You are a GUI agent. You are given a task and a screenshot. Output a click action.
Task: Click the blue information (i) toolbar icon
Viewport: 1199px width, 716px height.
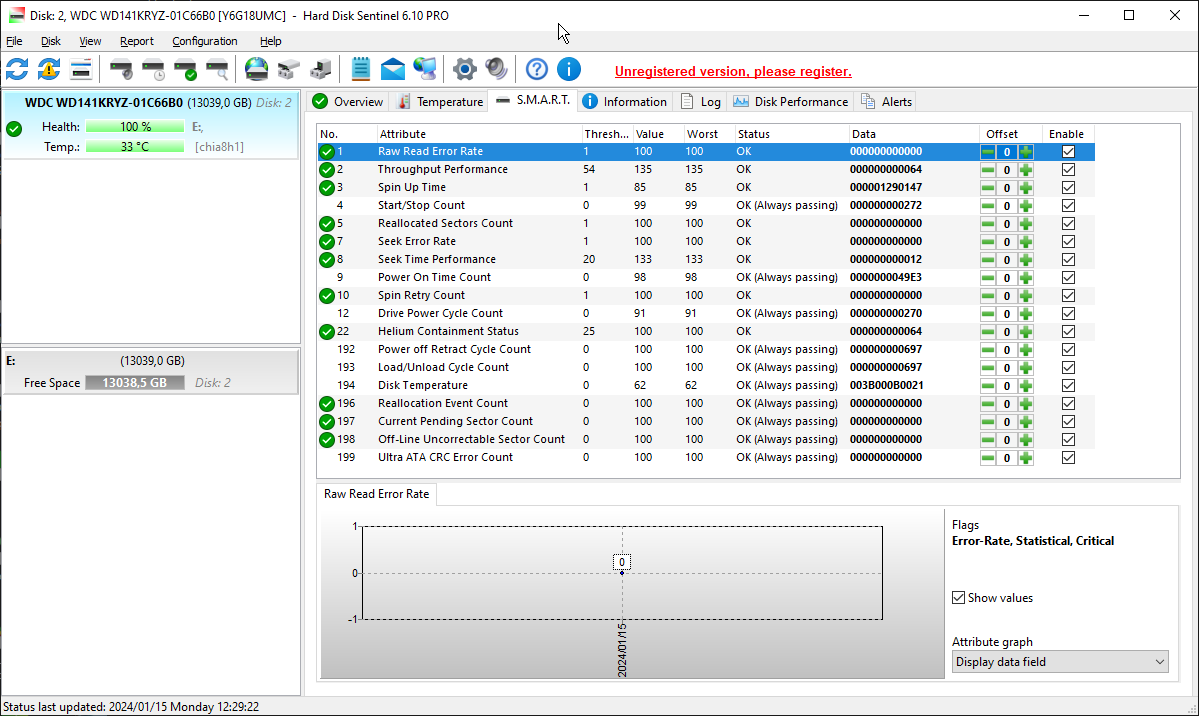tap(569, 70)
